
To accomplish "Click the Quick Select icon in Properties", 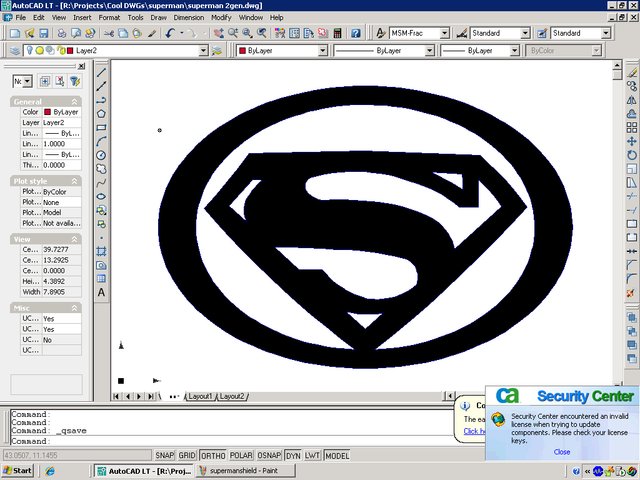I will [x=75, y=81].
